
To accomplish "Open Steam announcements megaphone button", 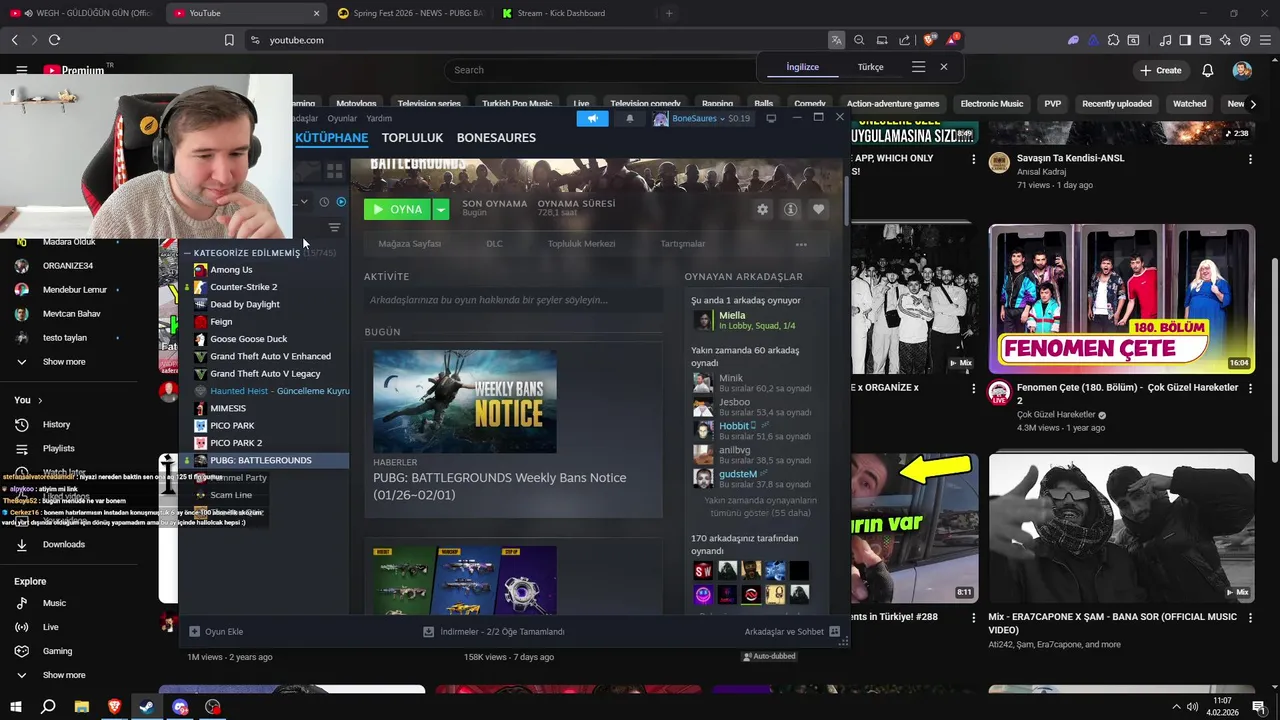I will click(592, 118).
